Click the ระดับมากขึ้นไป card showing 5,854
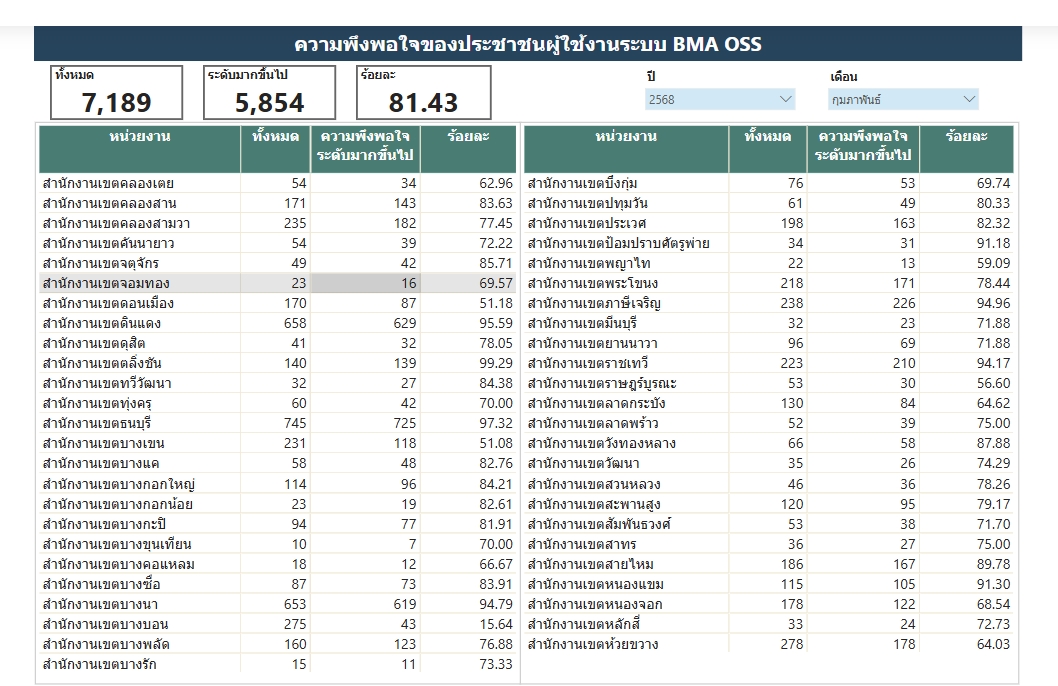Image resolution: width=1058 pixels, height=686 pixels. click(x=269, y=92)
